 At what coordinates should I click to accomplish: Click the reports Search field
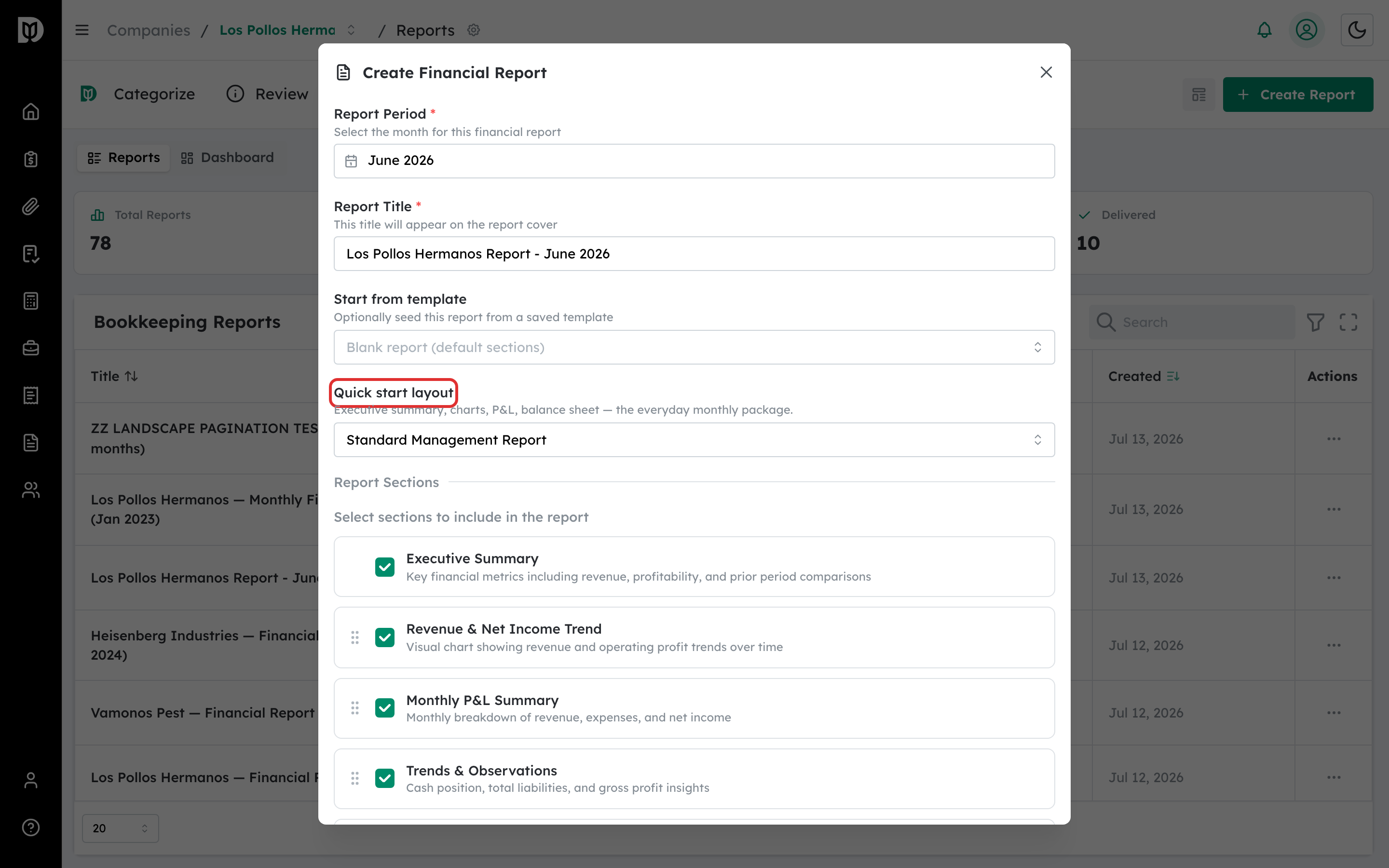point(1192,322)
